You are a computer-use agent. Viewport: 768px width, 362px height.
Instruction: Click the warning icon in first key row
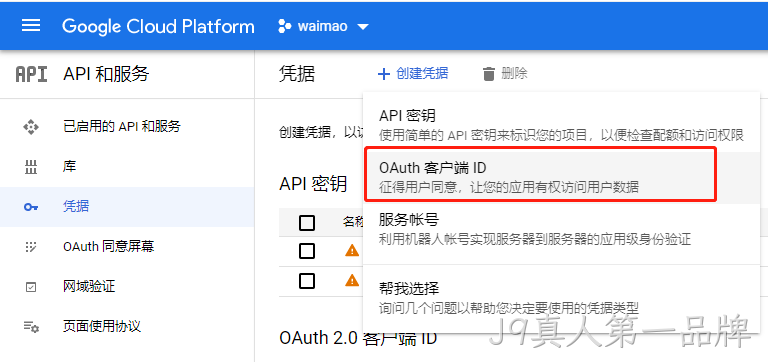pos(352,251)
